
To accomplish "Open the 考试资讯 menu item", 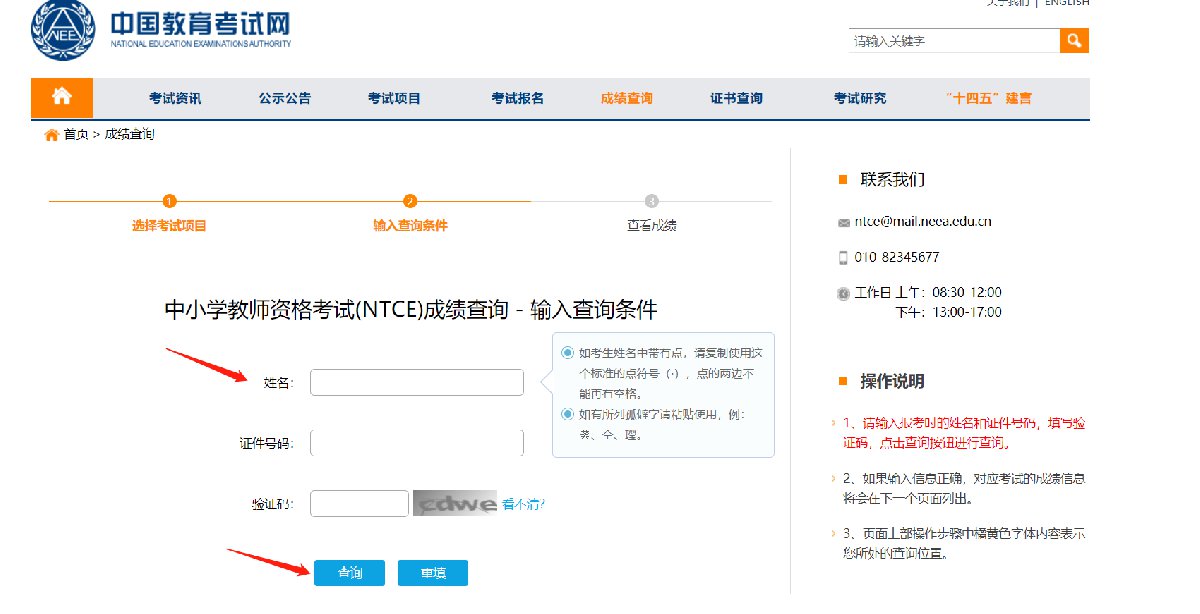I will [175, 98].
